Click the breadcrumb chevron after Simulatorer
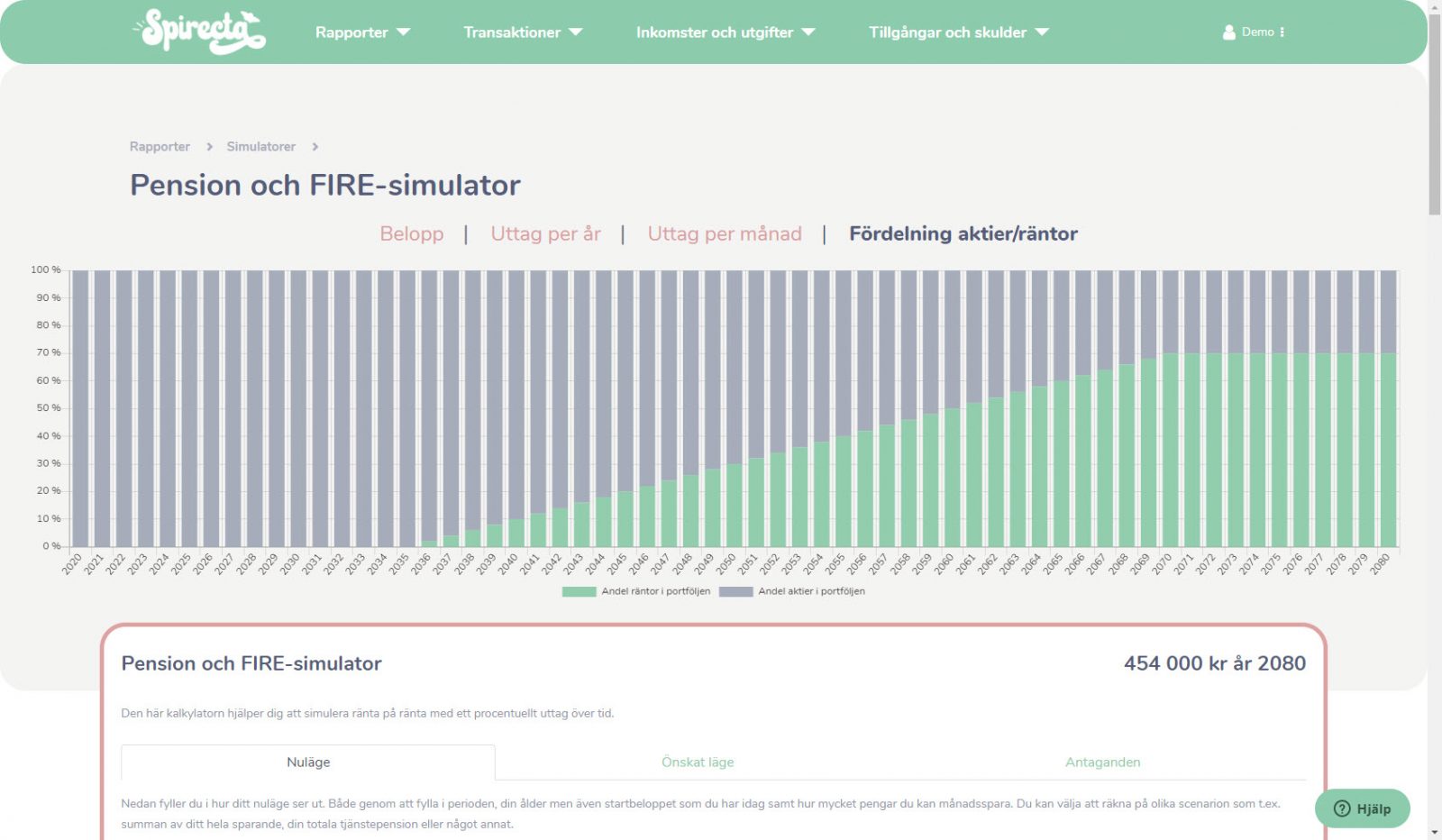This screenshot has width=1442, height=840. [315, 146]
